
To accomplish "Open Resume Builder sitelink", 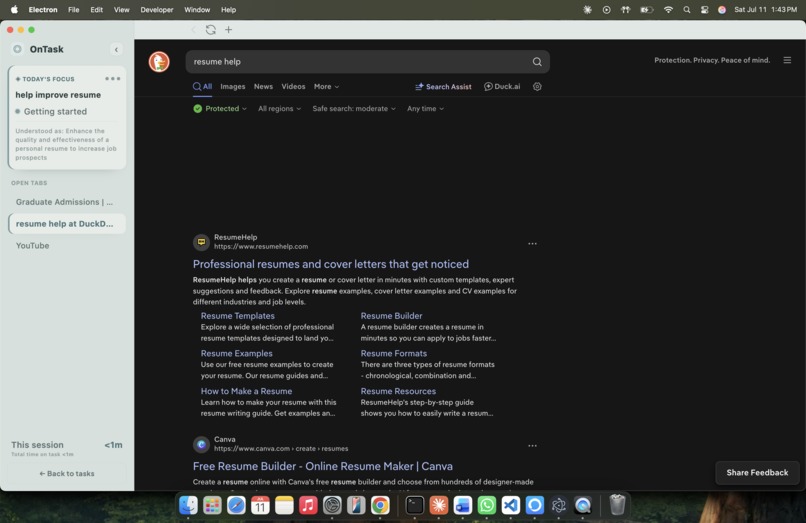I will tap(391, 316).
